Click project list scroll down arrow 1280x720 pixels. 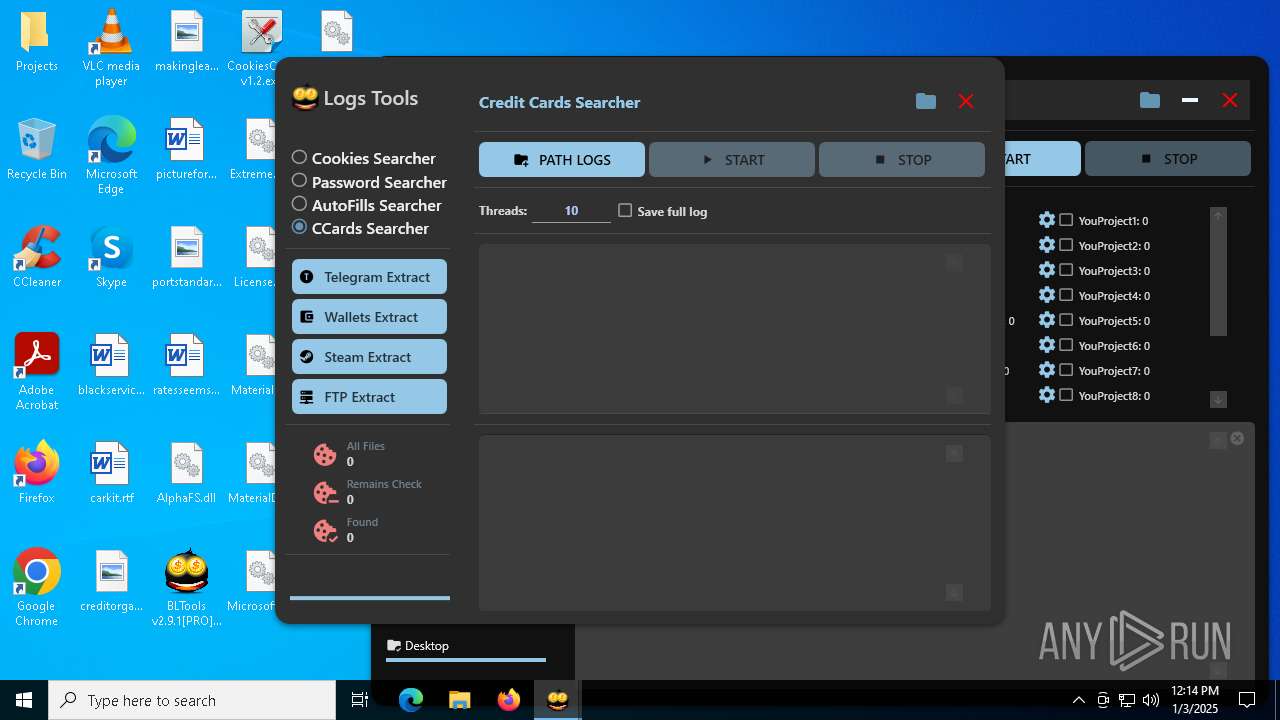click(x=1218, y=399)
